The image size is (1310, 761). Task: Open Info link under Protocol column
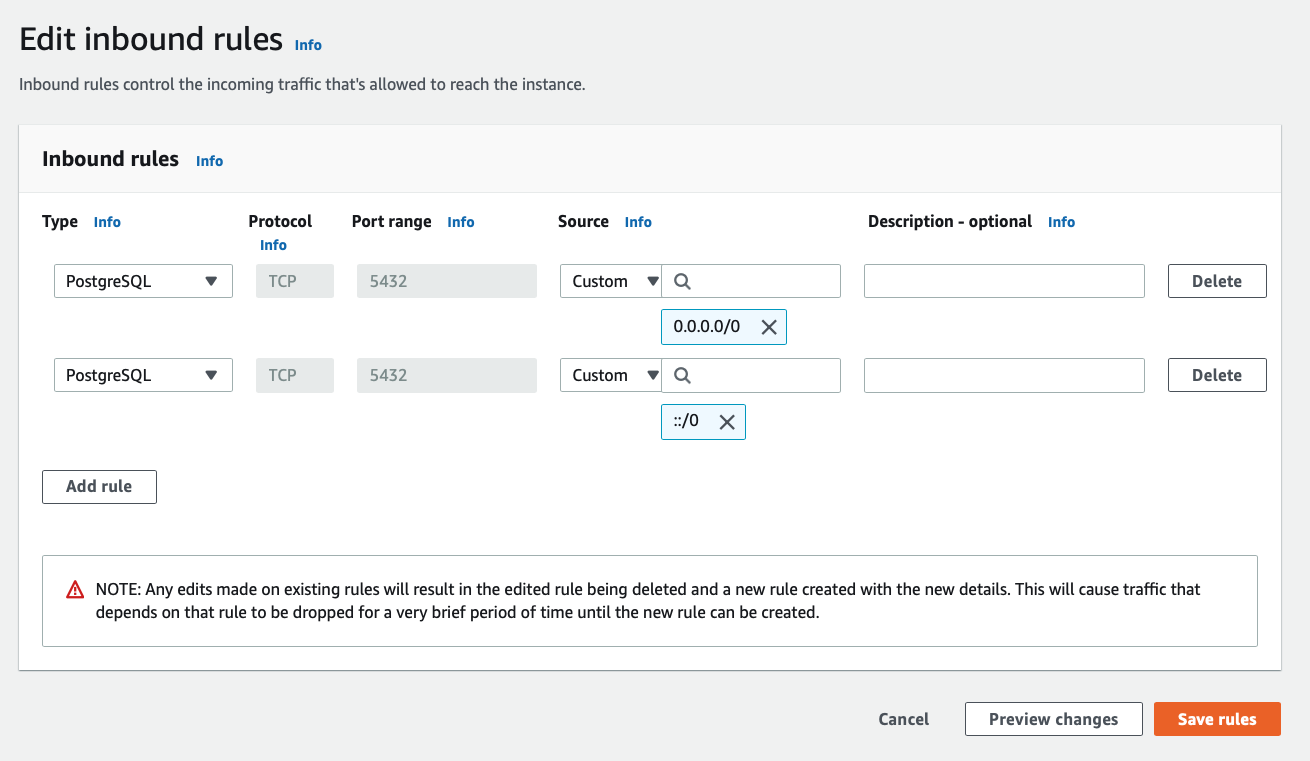pos(273,245)
